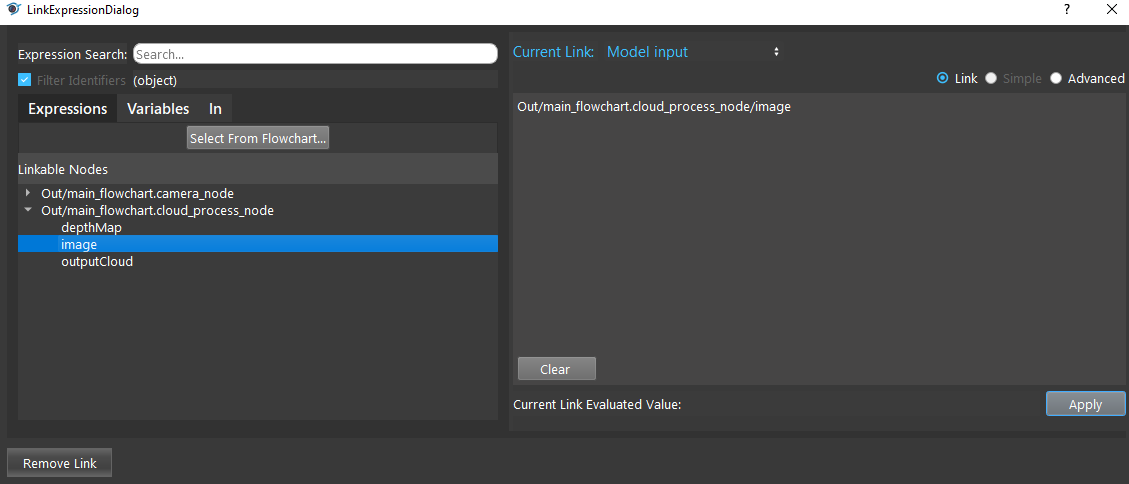Select the image tree item
Image resolution: width=1129 pixels, height=484 pixels.
(x=258, y=244)
